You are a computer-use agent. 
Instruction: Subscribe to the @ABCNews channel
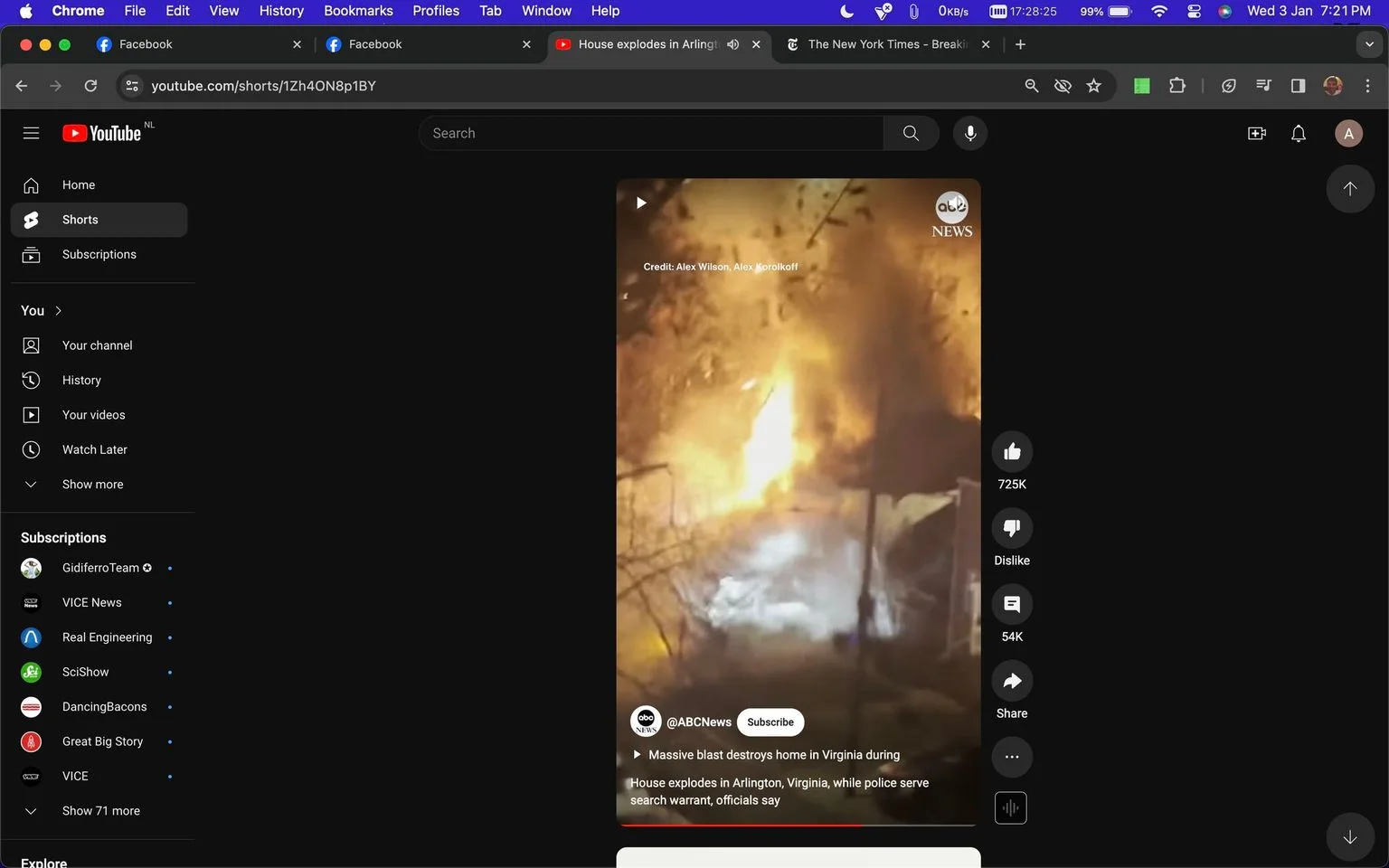pyautogui.click(x=770, y=722)
